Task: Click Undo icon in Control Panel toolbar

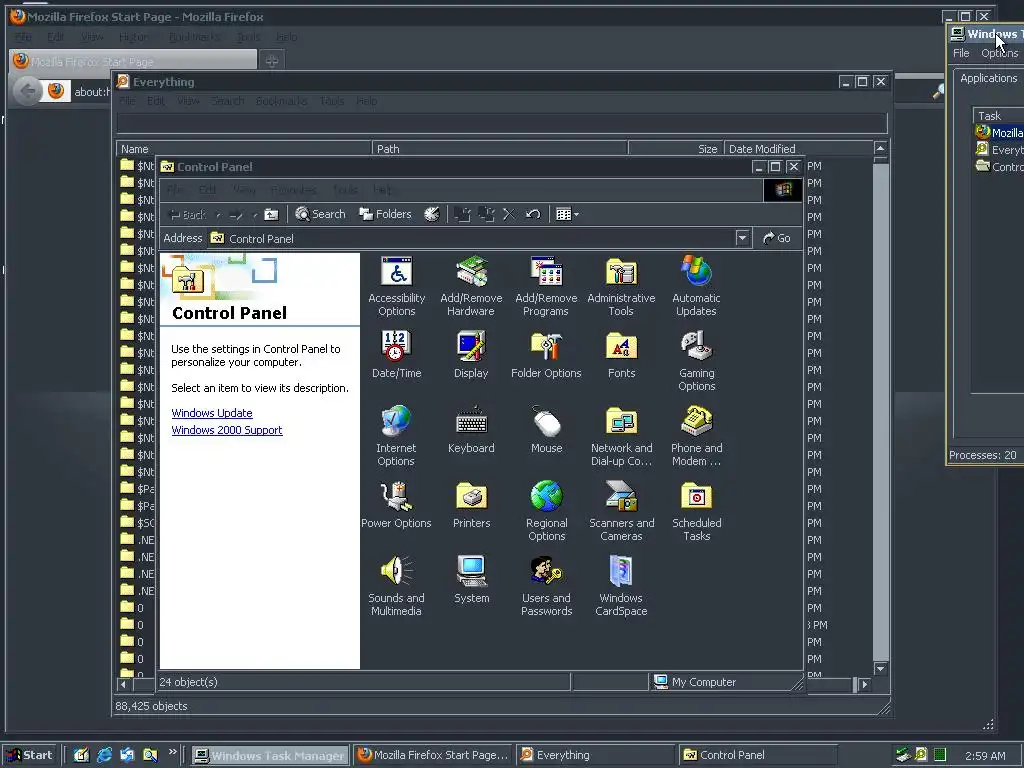Action: pos(533,214)
